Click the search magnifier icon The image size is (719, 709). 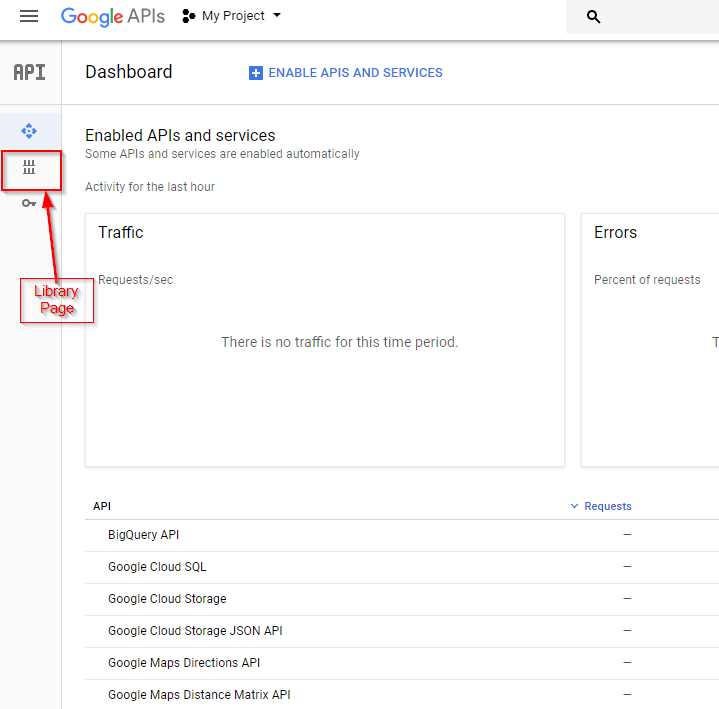point(593,17)
